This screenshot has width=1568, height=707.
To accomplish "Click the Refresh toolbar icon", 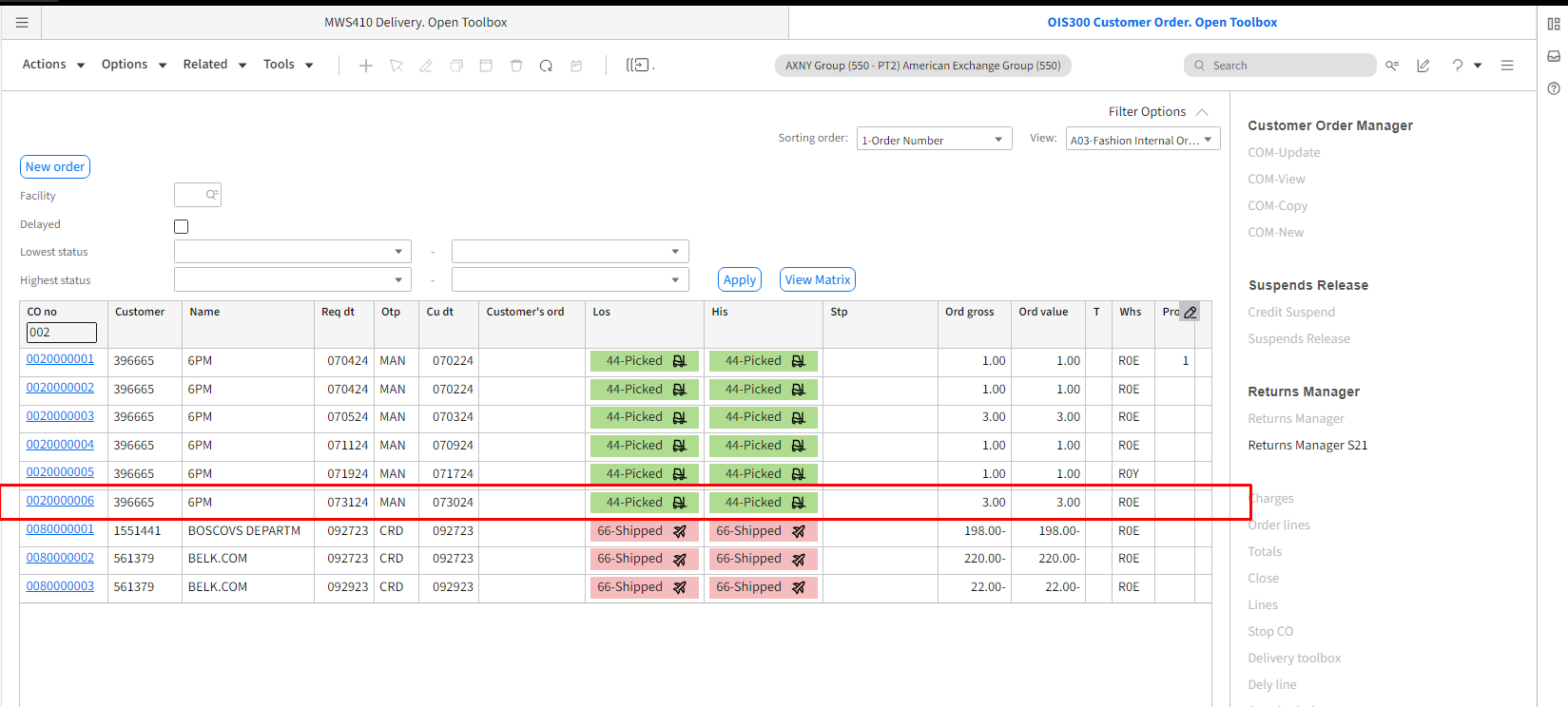I will 546,66.
